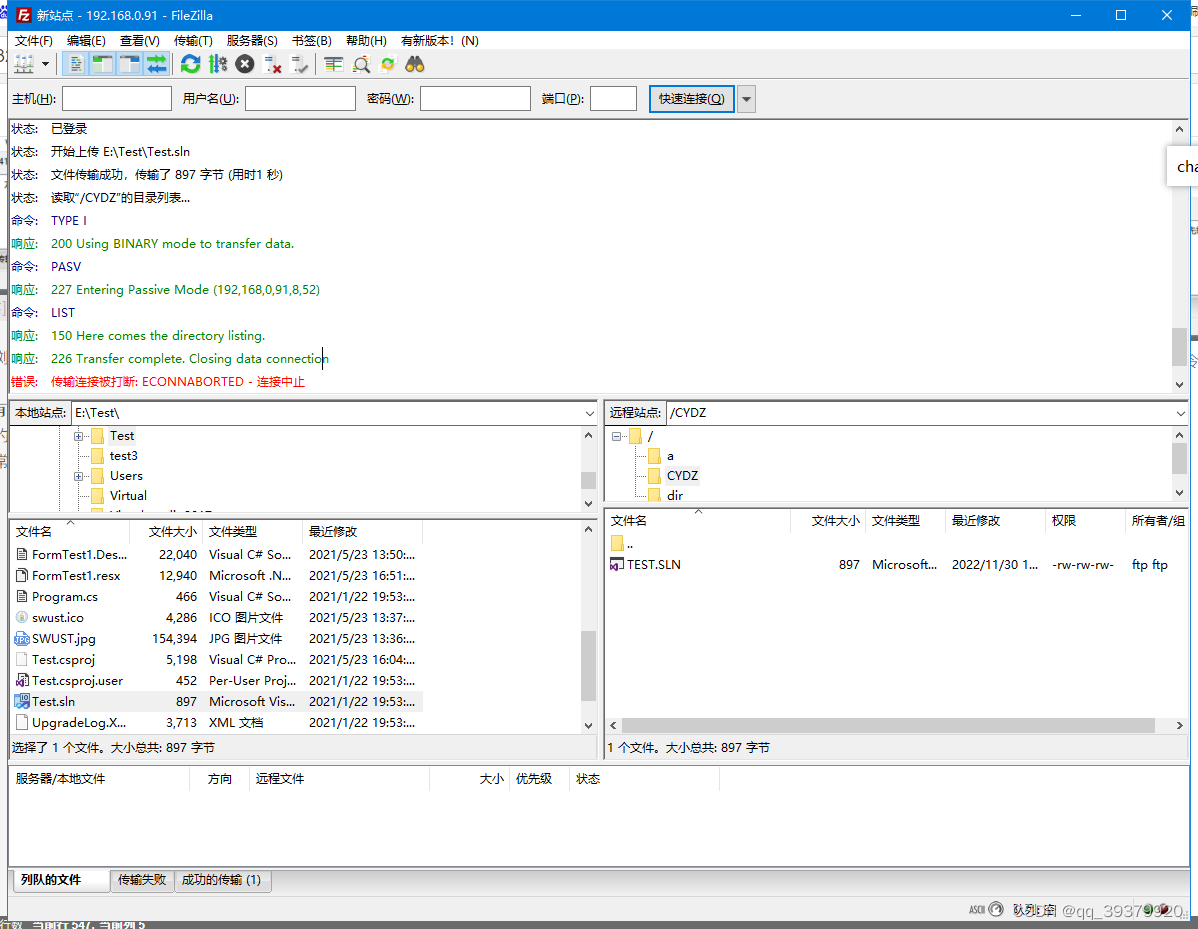This screenshot has height=929, width=1198.
Task: Open the quick connect history dropdown
Action: click(x=746, y=99)
